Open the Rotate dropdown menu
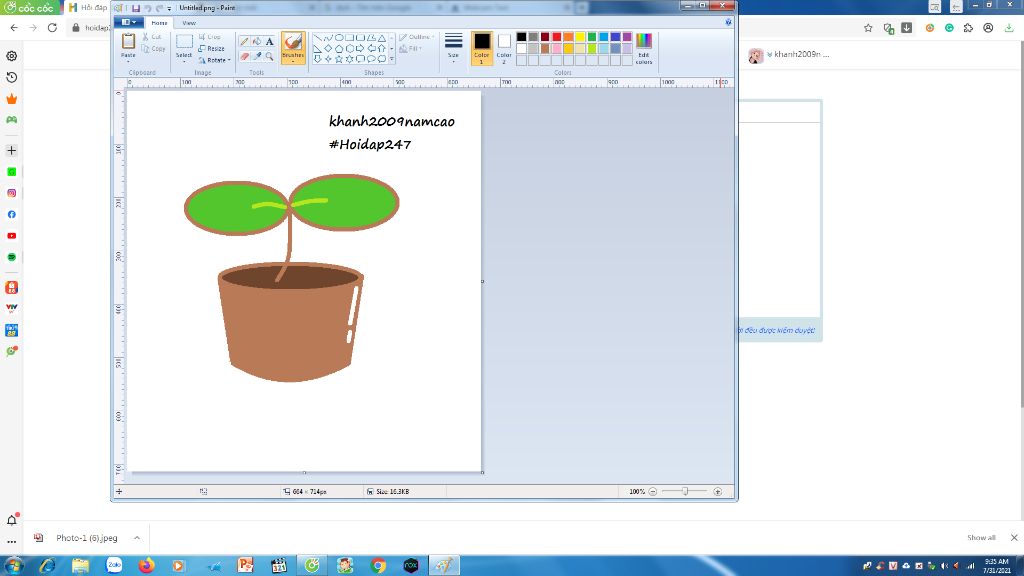This screenshot has height=576, width=1024. 215,60
